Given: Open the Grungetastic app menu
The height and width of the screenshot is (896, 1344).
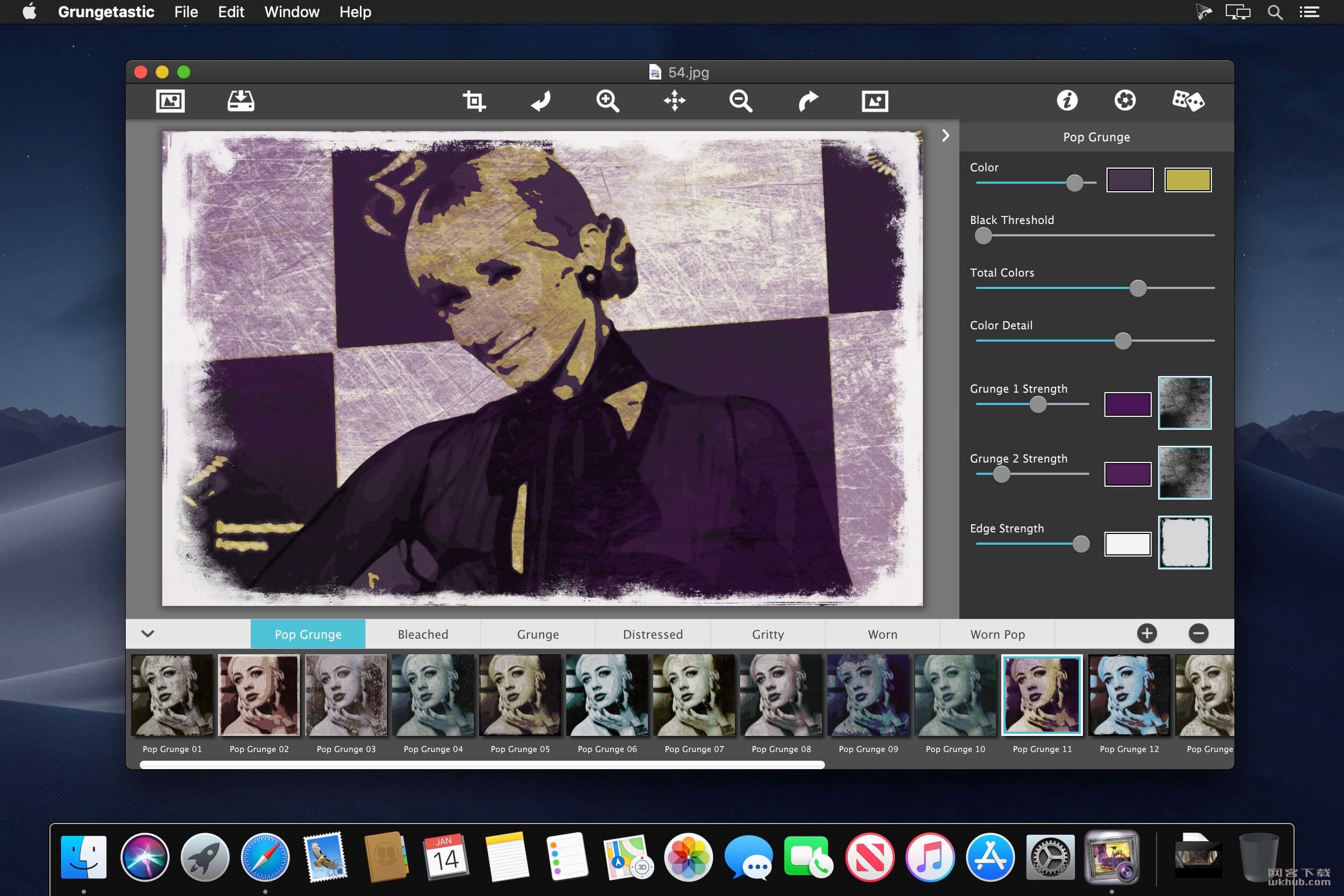Looking at the screenshot, I should tap(106, 11).
